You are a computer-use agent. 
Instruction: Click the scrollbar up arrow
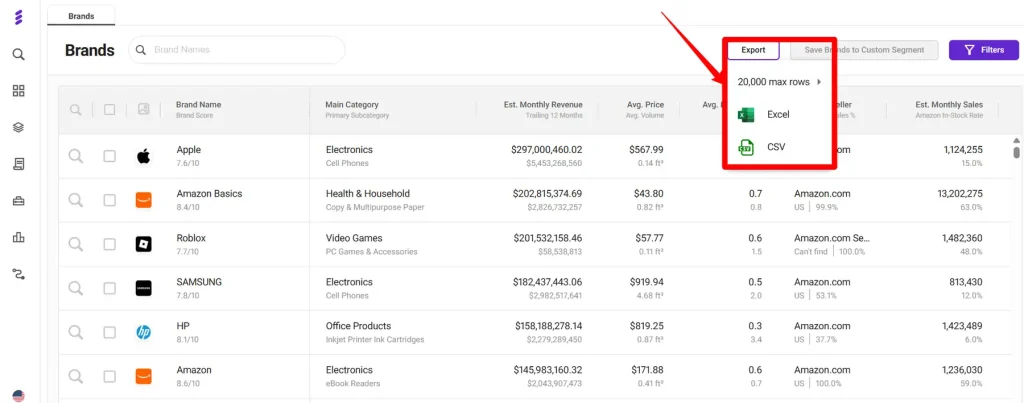(x=1016, y=140)
